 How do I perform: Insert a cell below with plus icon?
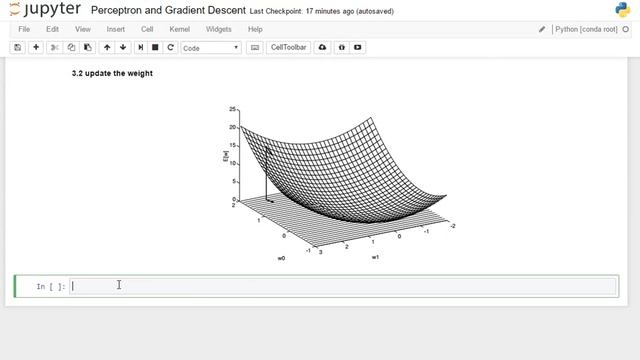coord(36,47)
